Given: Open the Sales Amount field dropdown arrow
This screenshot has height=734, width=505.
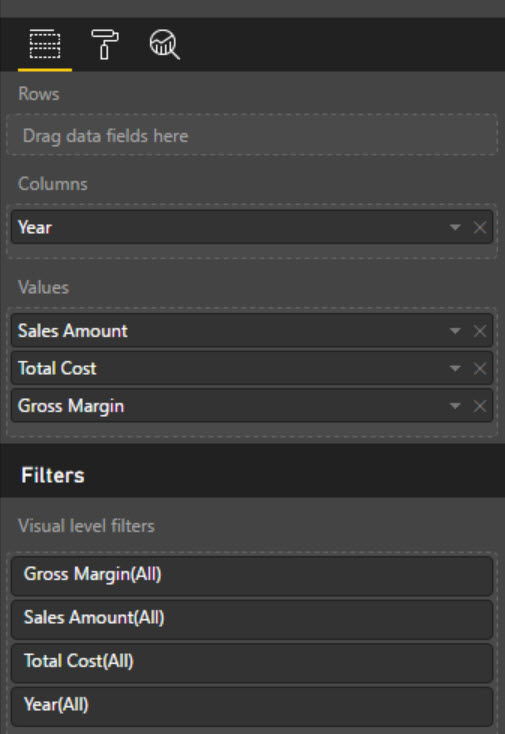Looking at the screenshot, I should coord(454,331).
